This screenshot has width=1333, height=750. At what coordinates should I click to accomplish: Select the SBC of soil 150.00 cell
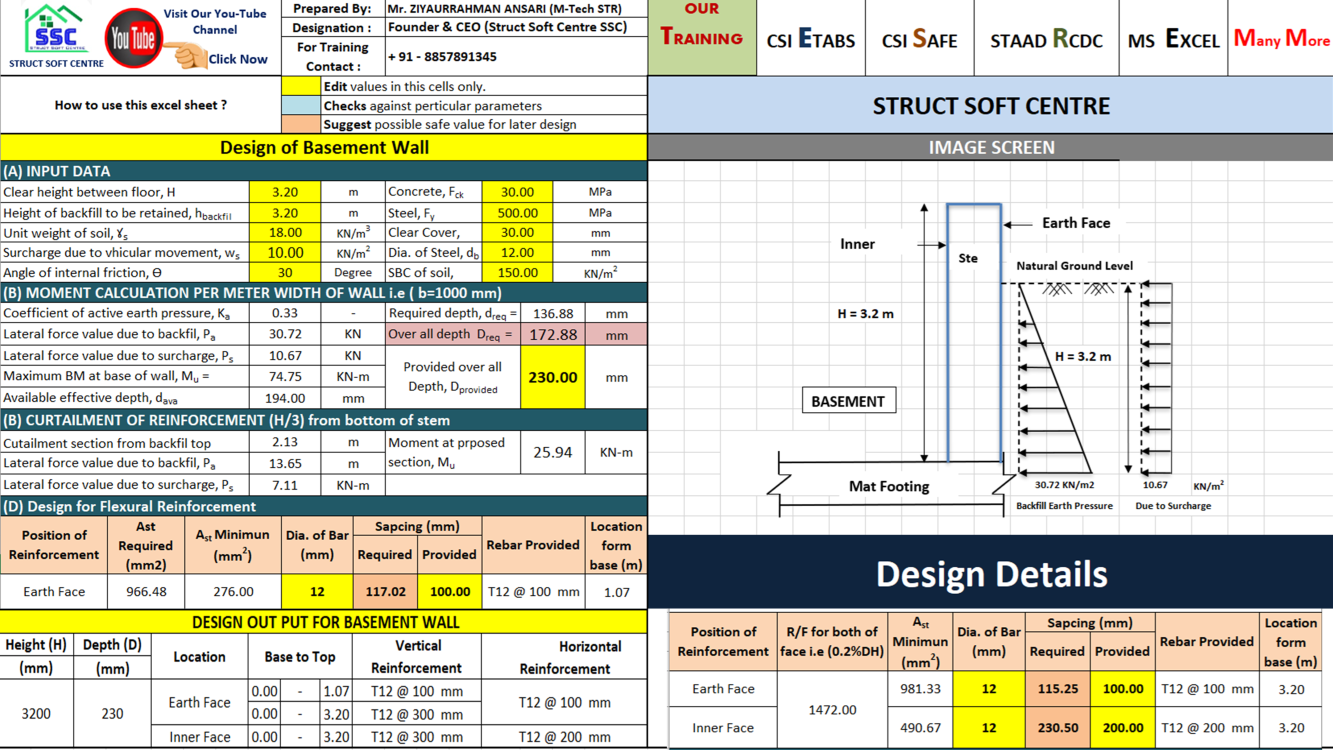[x=517, y=273]
